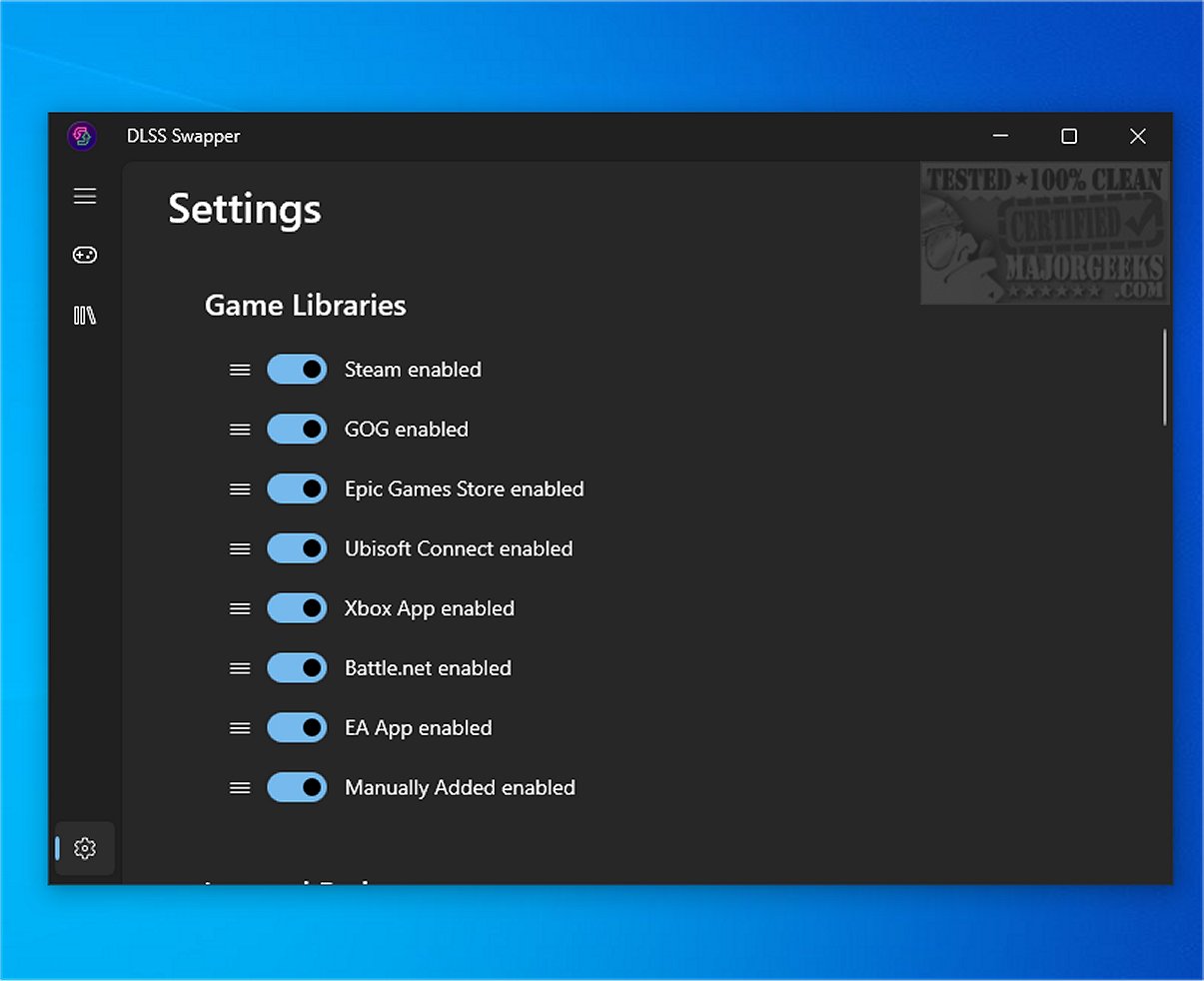Click the 'EA App enabled' label

click(419, 728)
